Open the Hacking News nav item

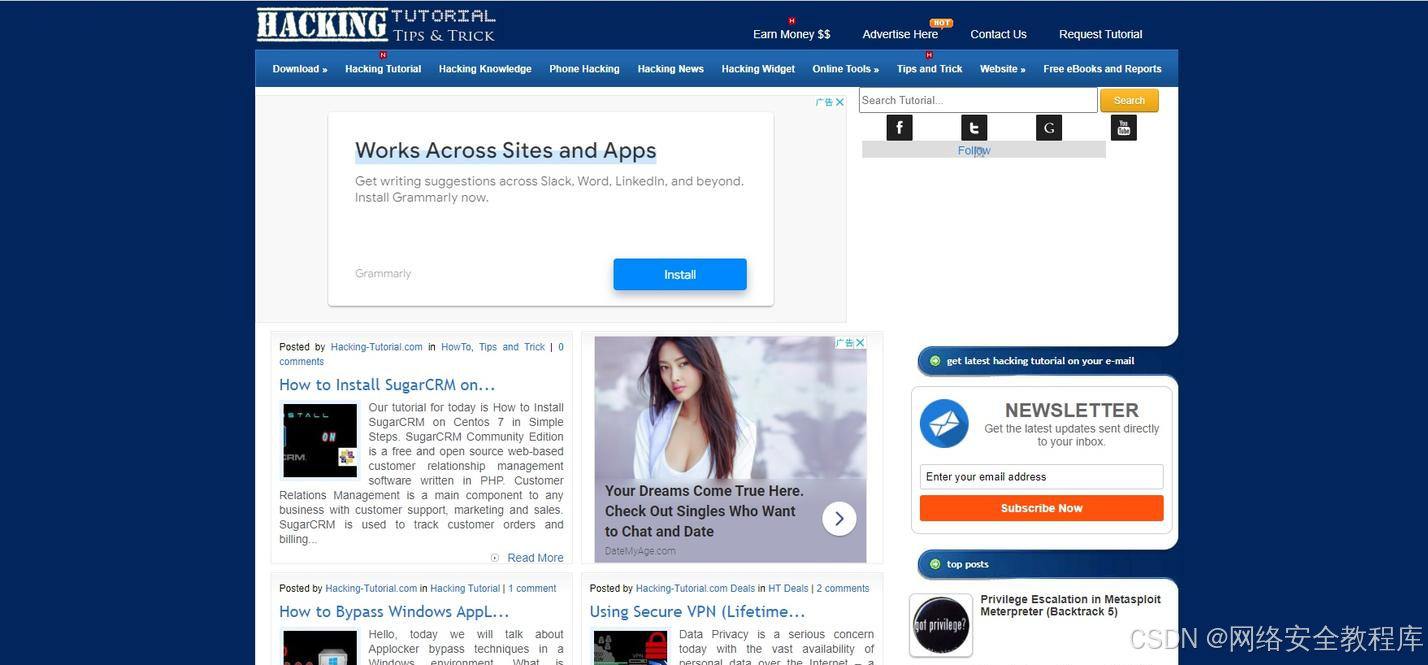(670, 69)
